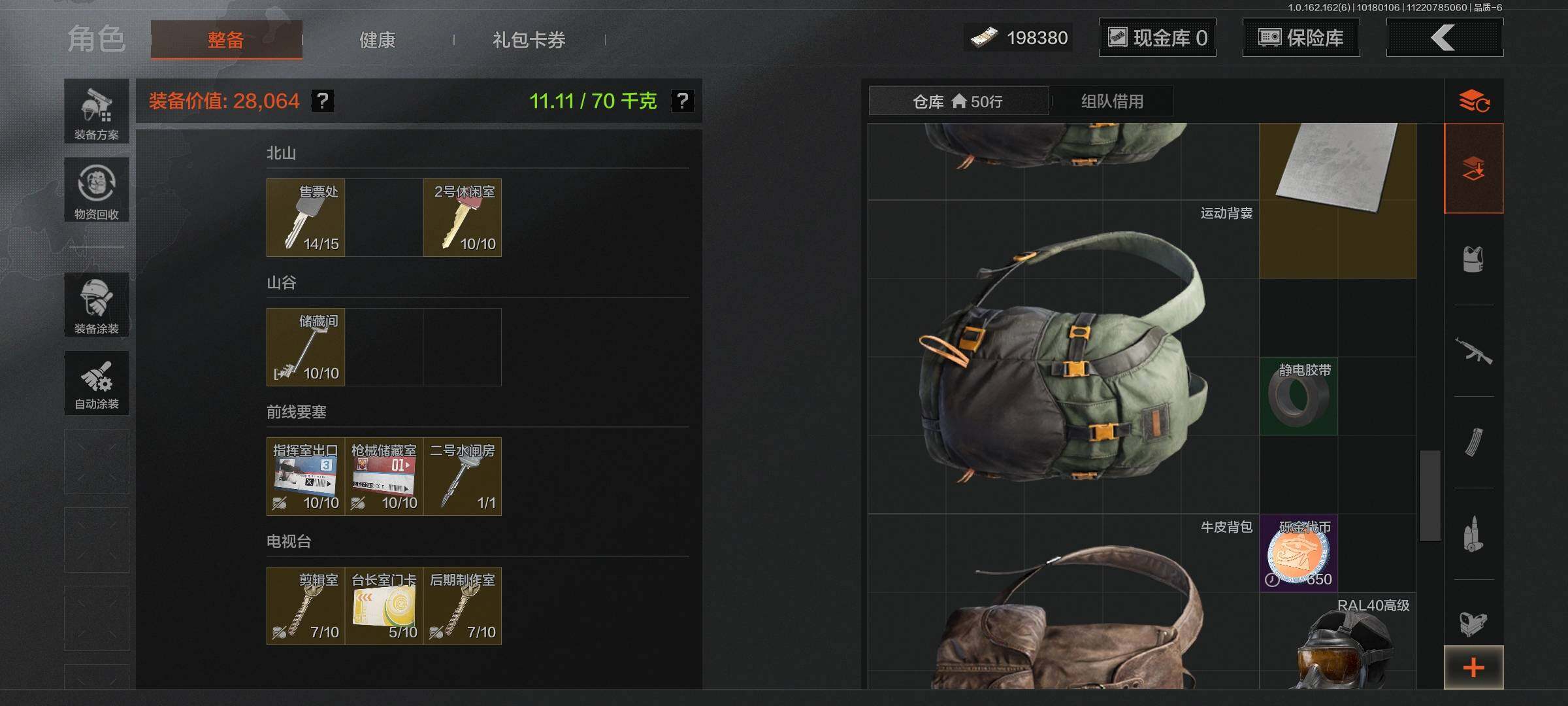The height and width of the screenshot is (706, 1568).
Task: Open the 保险库 button
Action: click(1301, 37)
